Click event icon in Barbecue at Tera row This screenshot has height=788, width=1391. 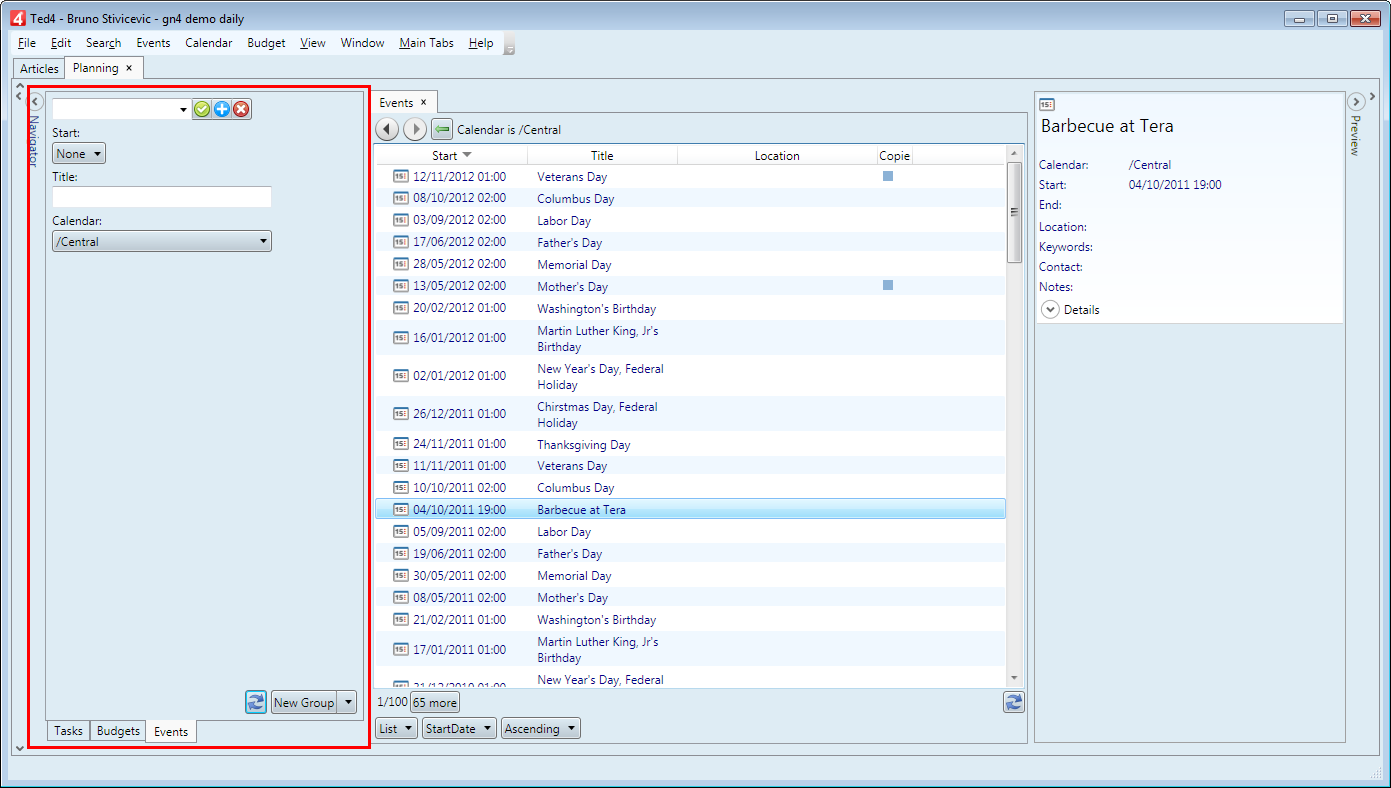tap(401, 509)
